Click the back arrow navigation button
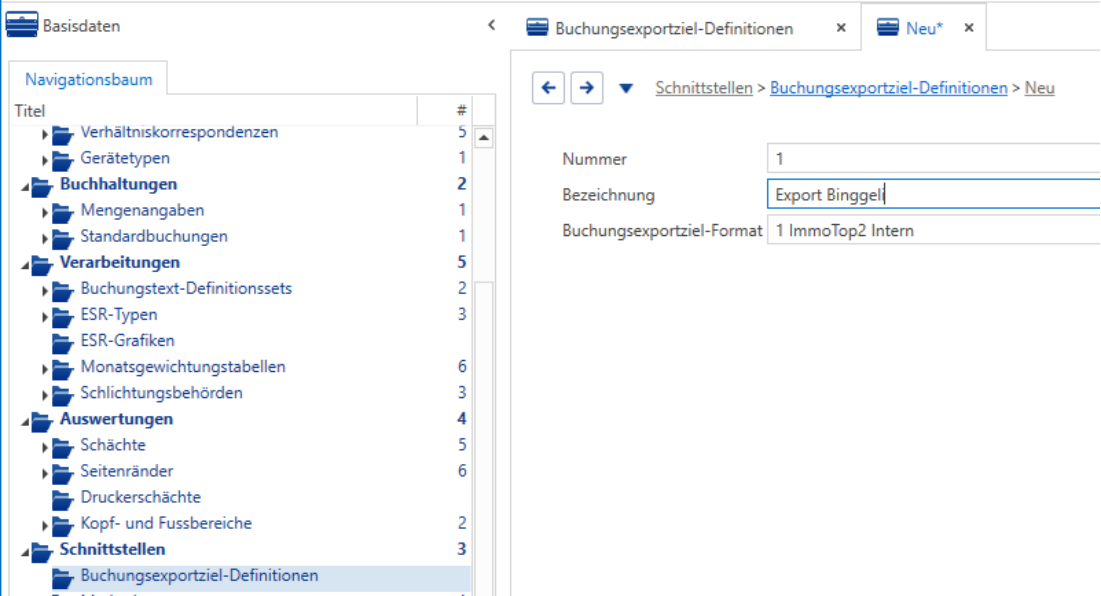Image resolution: width=1101 pixels, height=596 pixels. pos(548,88)
